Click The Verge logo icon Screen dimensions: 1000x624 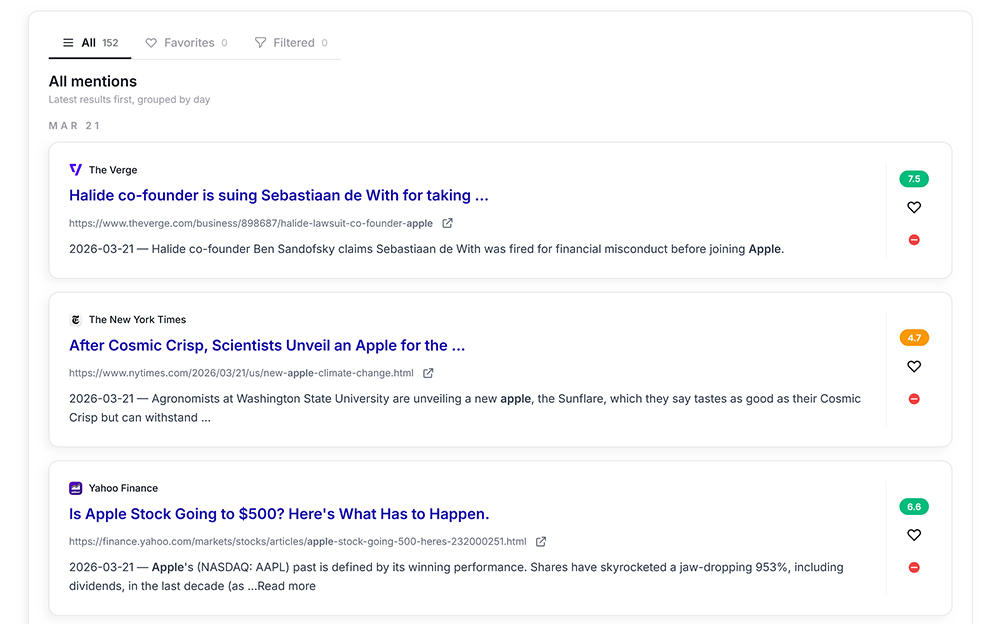click(x=75, y=170)
